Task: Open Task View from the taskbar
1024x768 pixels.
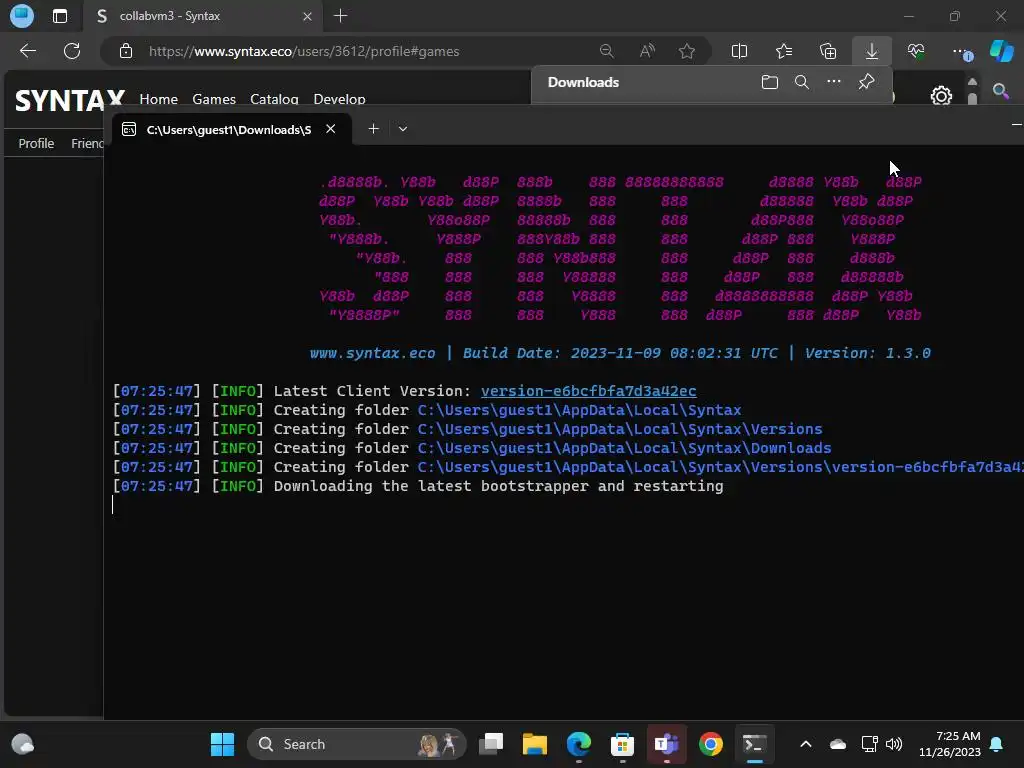Action: pos(491,744)
